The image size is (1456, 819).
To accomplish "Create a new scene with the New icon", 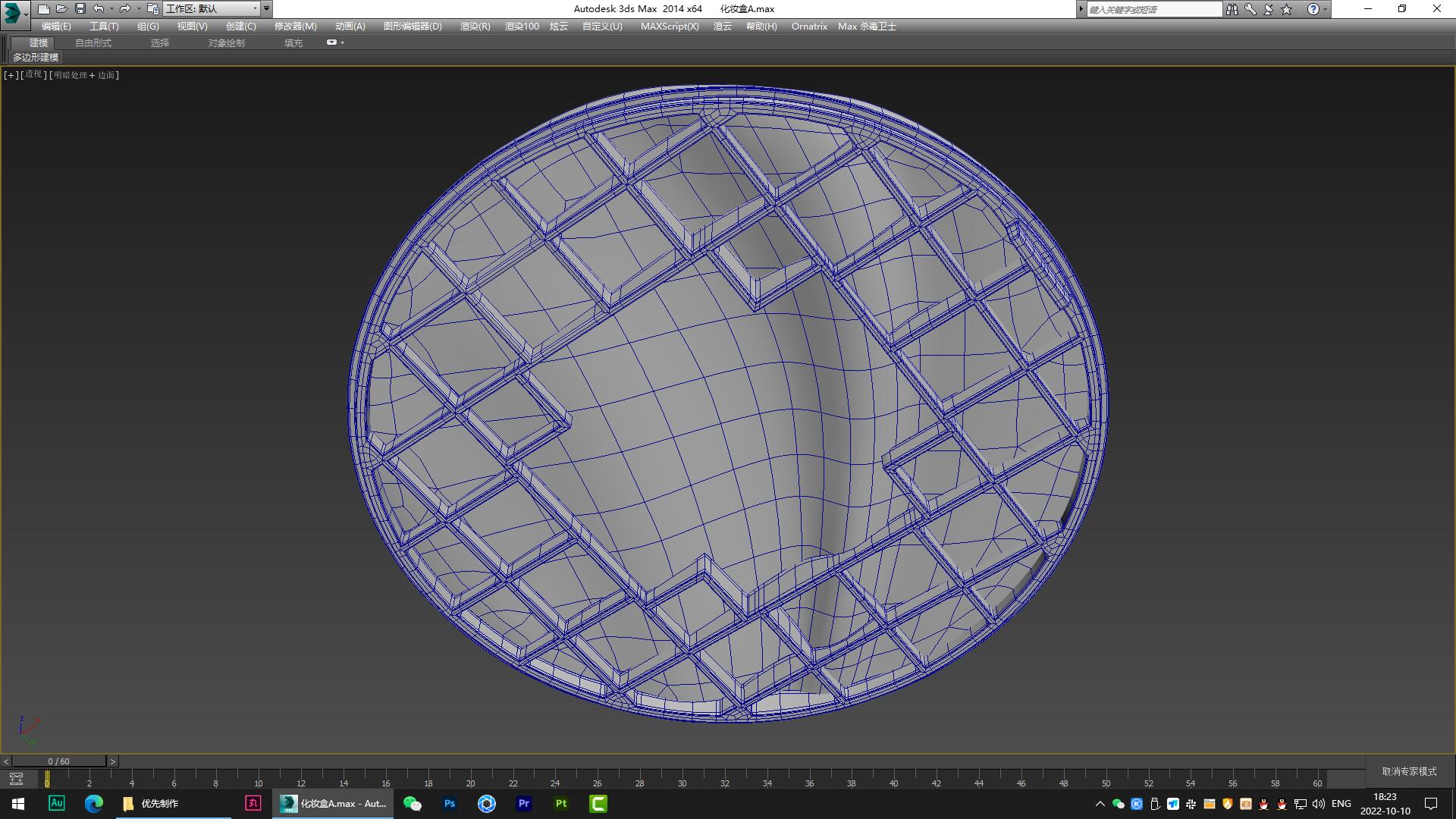I will 44,8.
